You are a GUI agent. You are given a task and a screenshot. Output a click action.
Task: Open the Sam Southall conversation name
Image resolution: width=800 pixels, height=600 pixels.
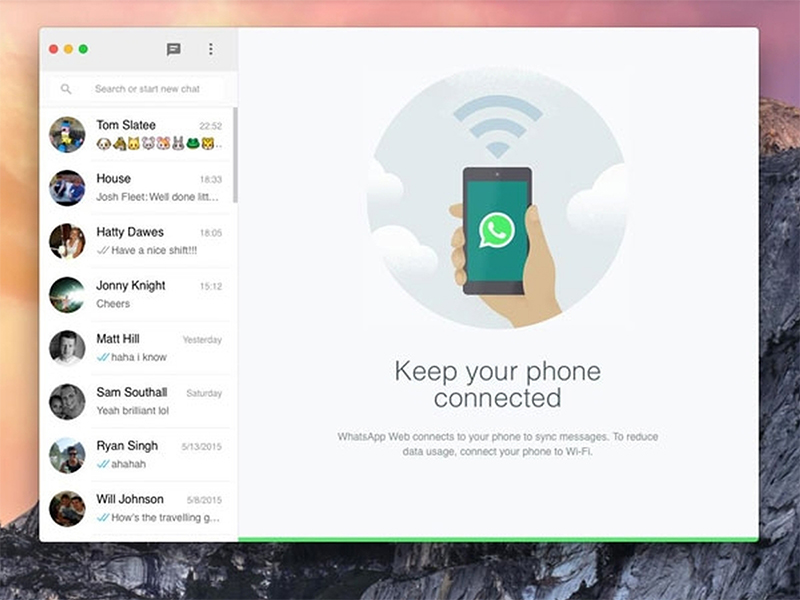[x=132, y=392]
